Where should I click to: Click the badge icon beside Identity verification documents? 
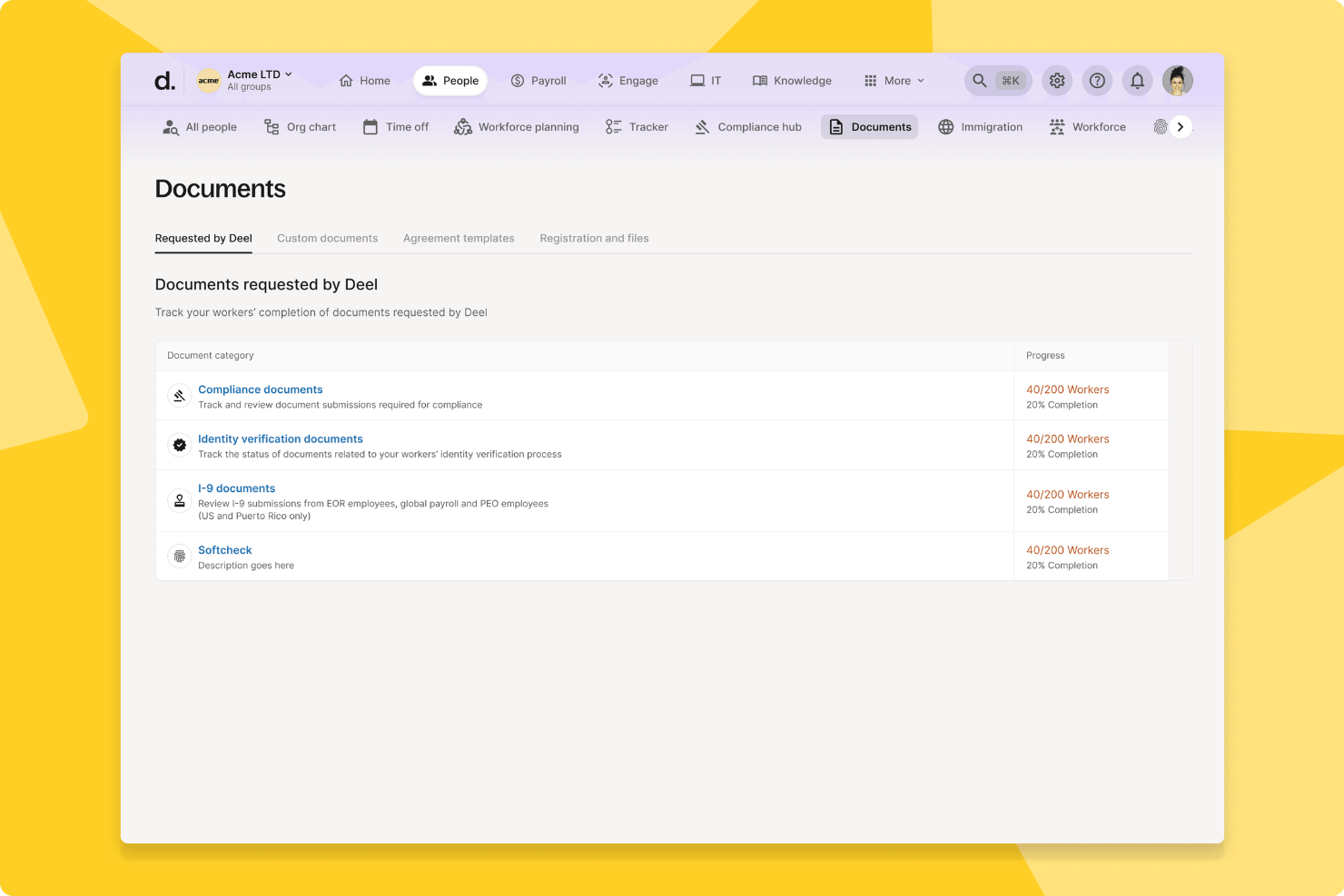point(179,445)
